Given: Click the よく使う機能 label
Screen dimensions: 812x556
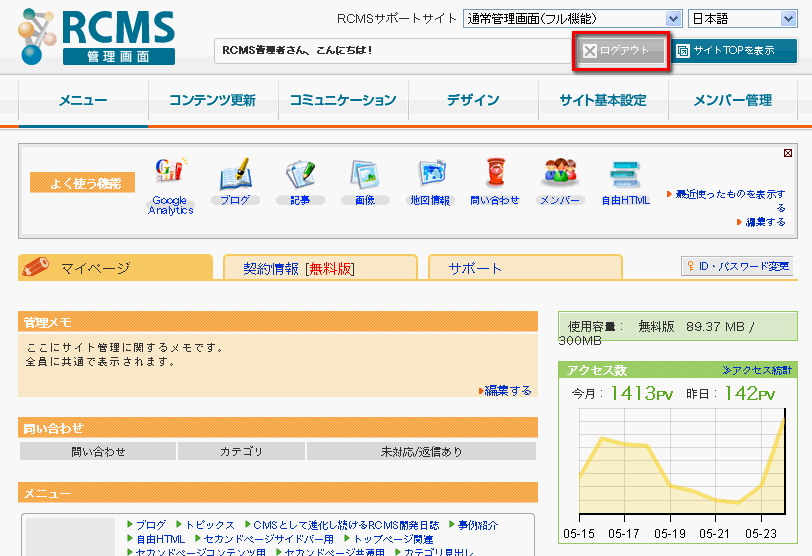Looking at the screenshot, I should 82,182.
